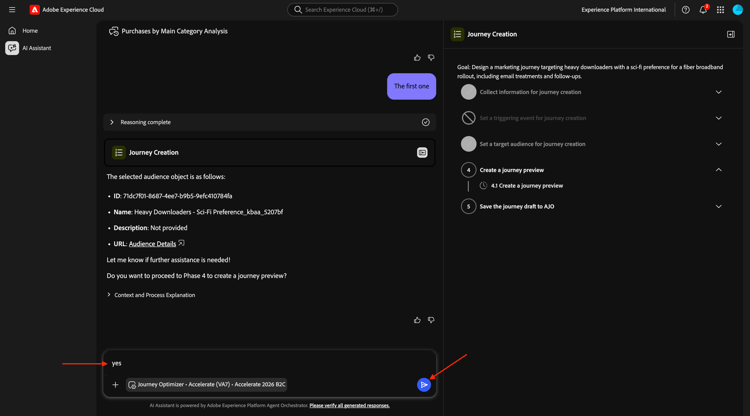This screenshot has height=416, width=750.
Task: Thumbs up the previous response at top
Action: coord(417,58)
